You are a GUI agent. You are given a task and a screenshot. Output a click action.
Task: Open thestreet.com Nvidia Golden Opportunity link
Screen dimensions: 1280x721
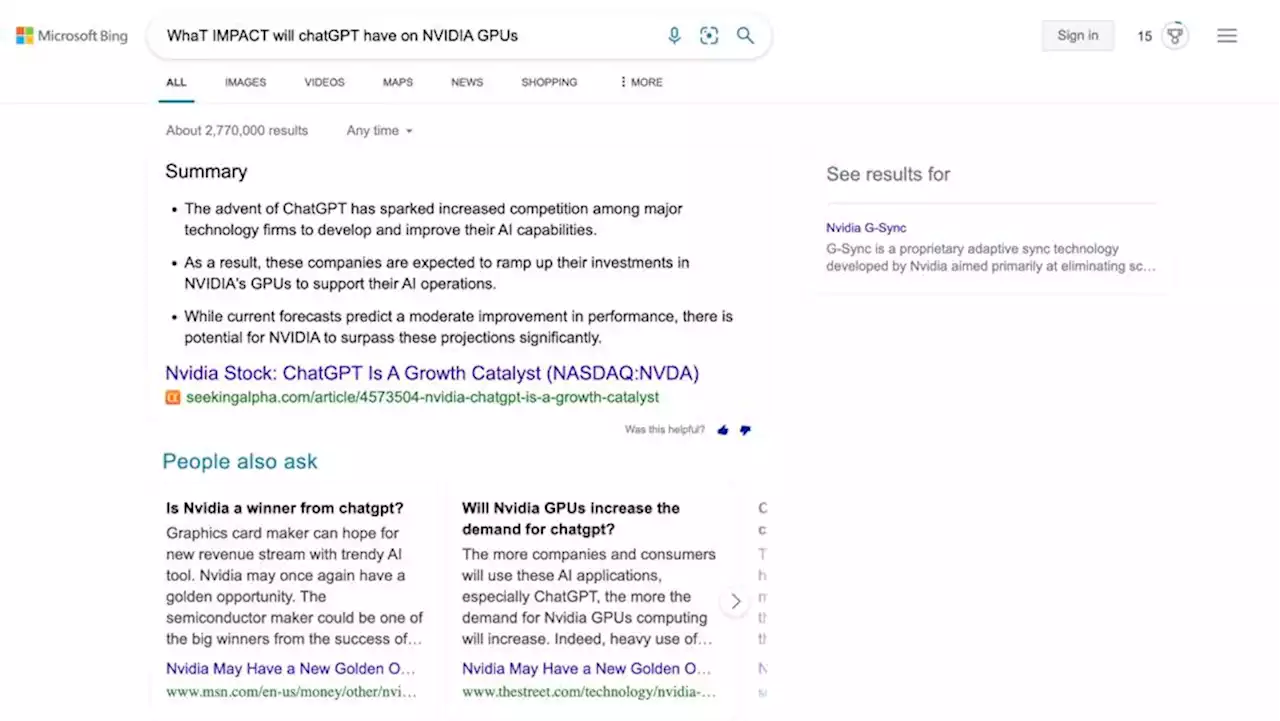(587, 668)
